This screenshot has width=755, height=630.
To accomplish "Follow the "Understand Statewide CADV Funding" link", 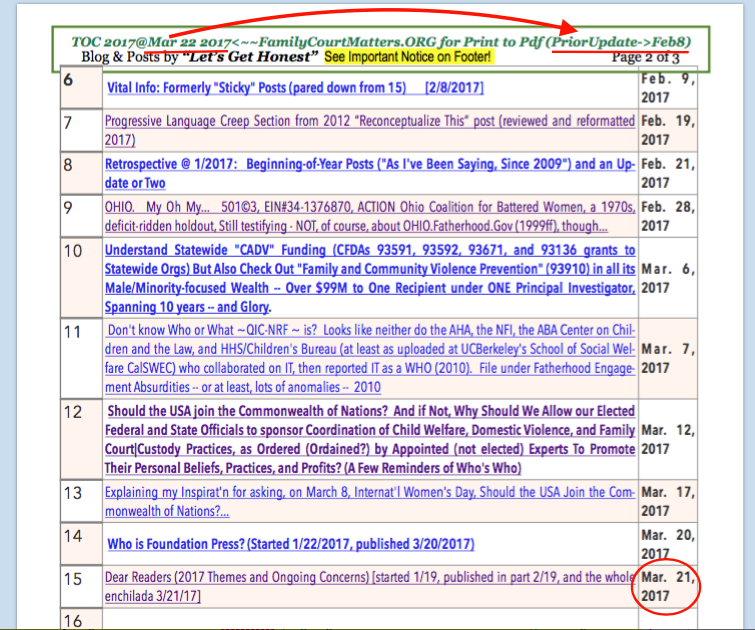I will [x=370, y=269].
